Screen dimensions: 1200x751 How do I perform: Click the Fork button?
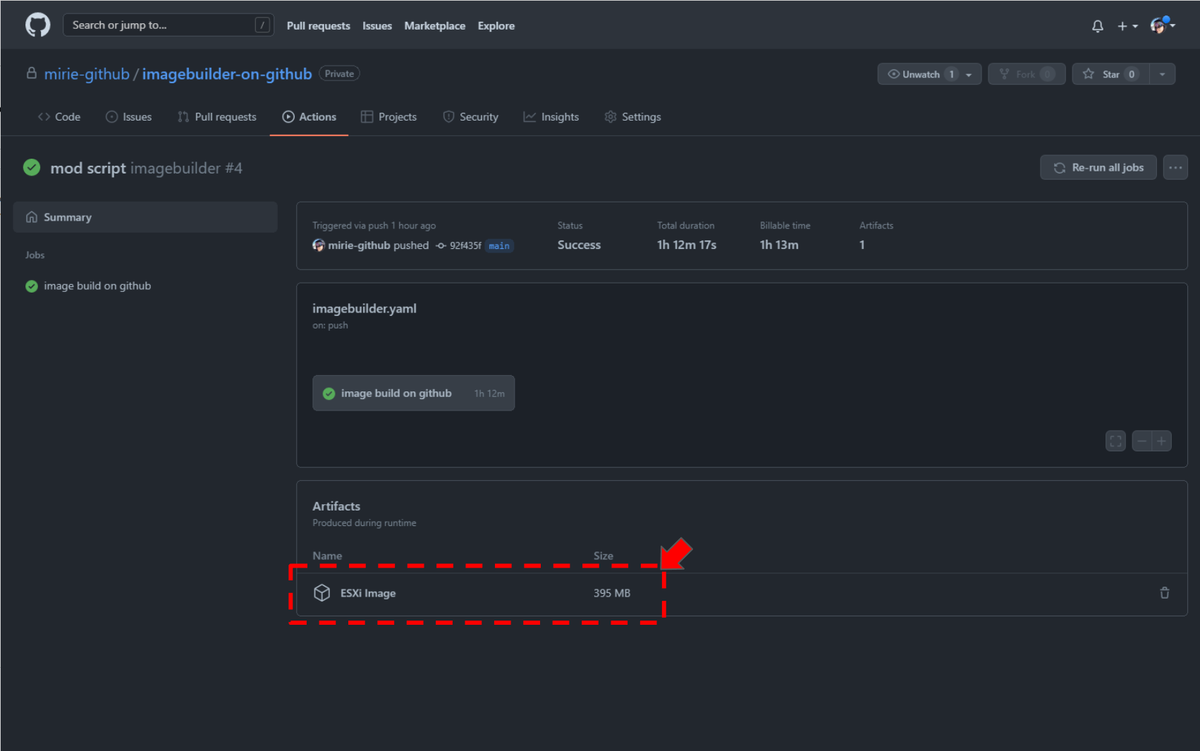coord(1027,74)
